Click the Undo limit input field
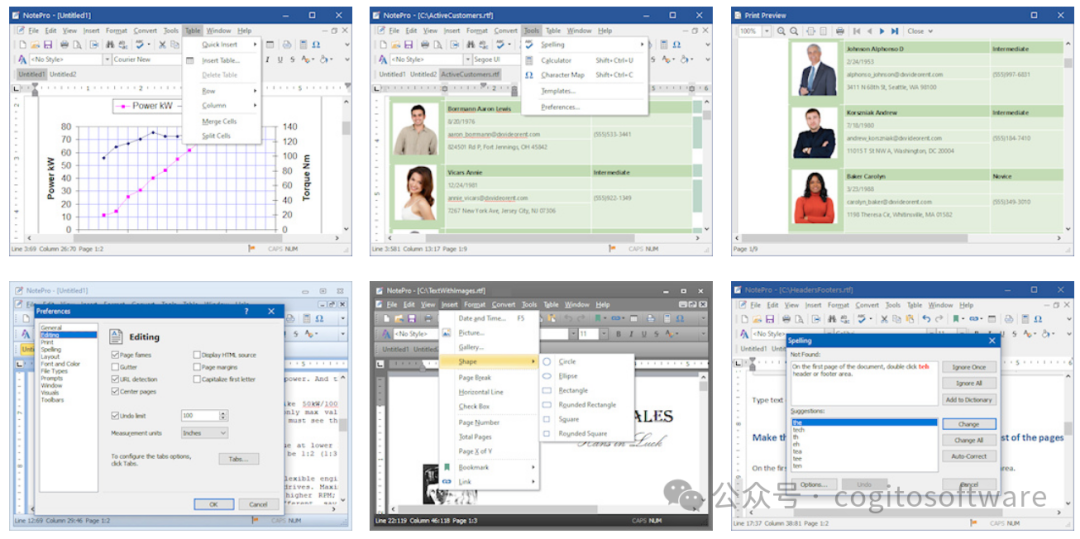The width and height of the screenshot is (1080, 539). coord(201,415)
